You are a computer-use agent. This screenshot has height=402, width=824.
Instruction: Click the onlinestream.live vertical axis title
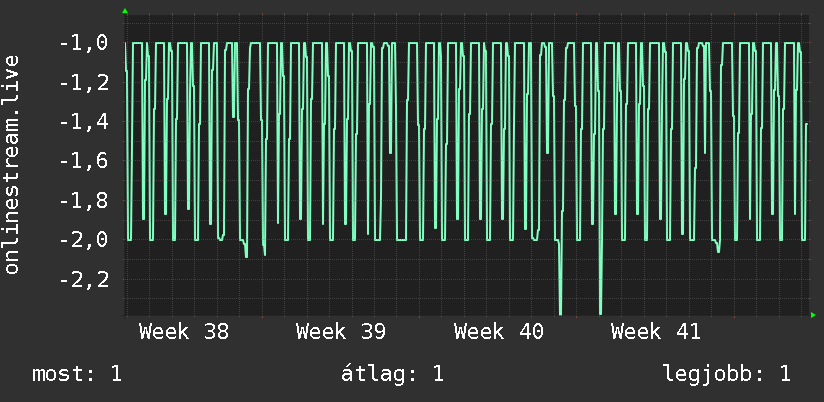pos(12,164)
